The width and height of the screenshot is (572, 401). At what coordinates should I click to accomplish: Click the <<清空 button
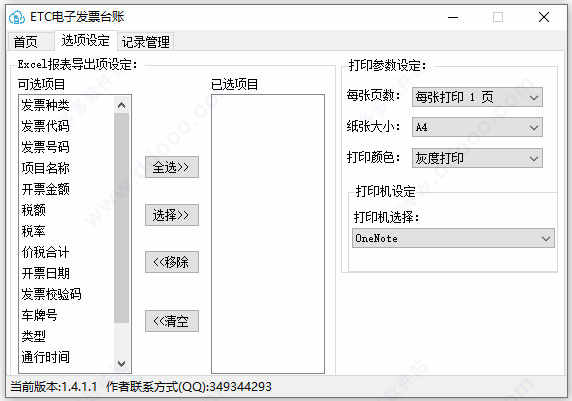coord(172,321)
